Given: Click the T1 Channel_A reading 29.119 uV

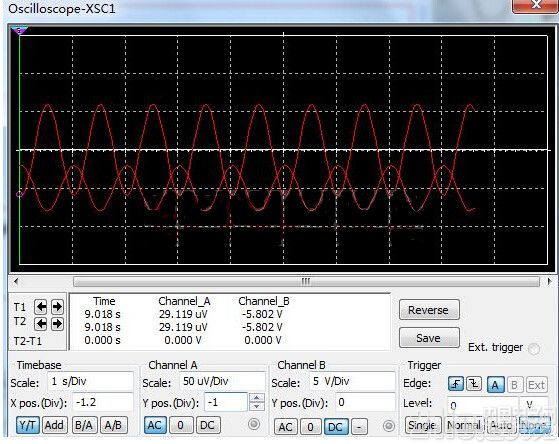Looking at the screenshot, I should (x=183, y=314).
